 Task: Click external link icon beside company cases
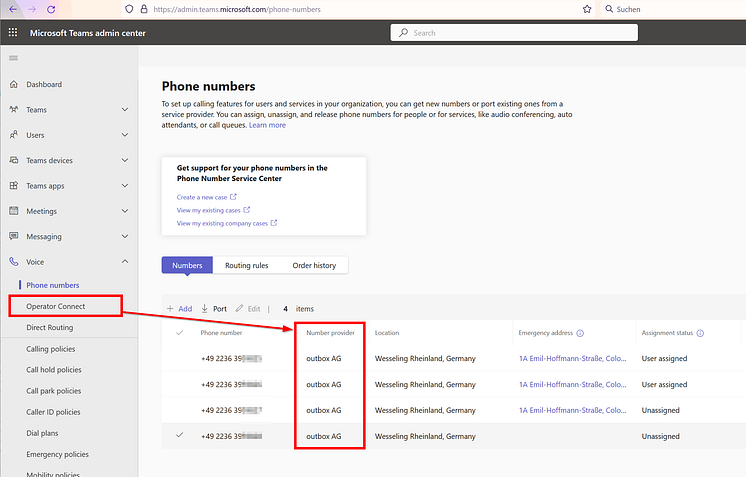click(274, 223)
